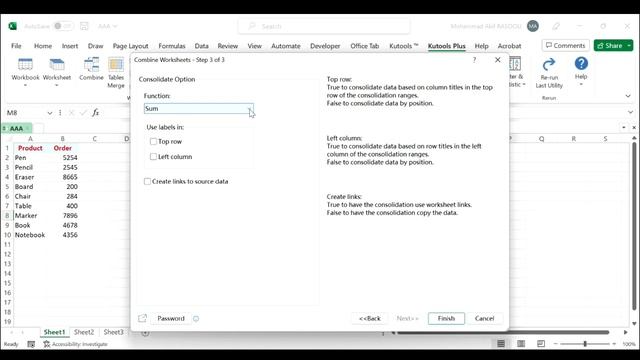
Task: Check the Left column checkbox
Action: [x=153, y=157]
